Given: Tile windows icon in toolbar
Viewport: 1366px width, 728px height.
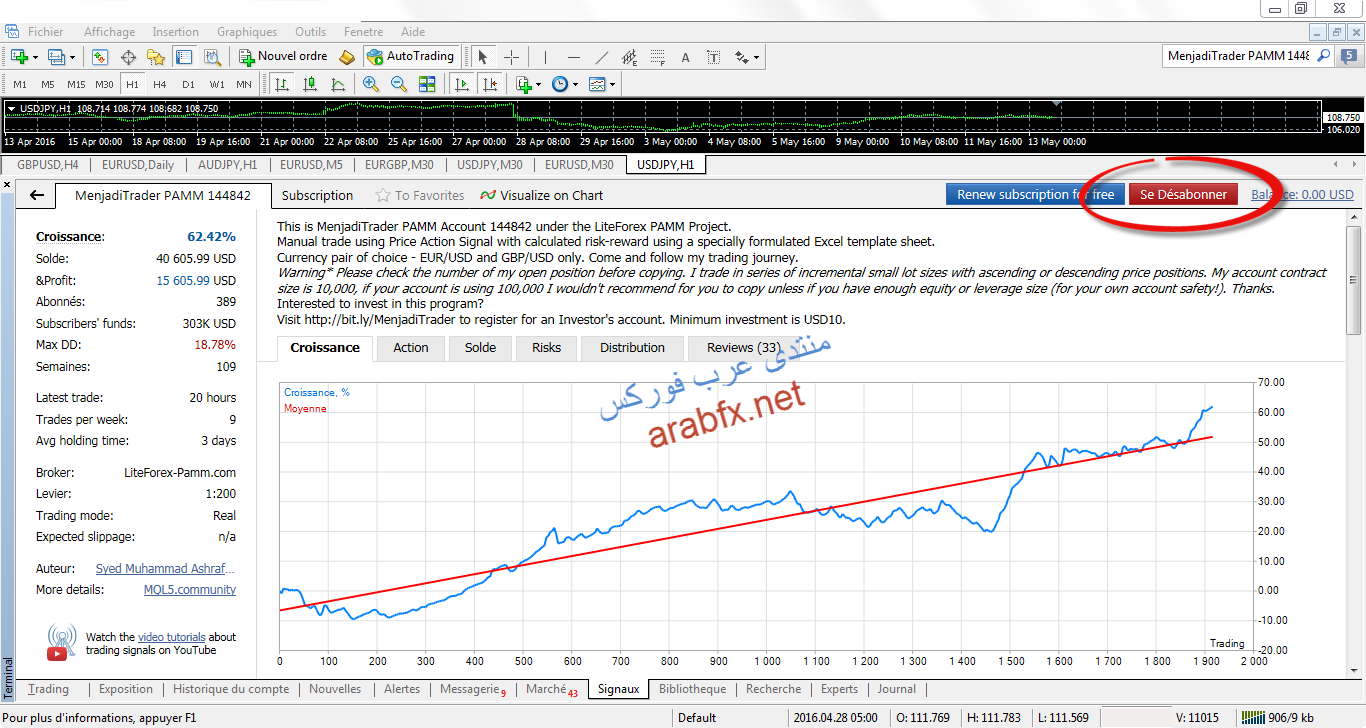Looking at the screenshot, I should 427,84.
